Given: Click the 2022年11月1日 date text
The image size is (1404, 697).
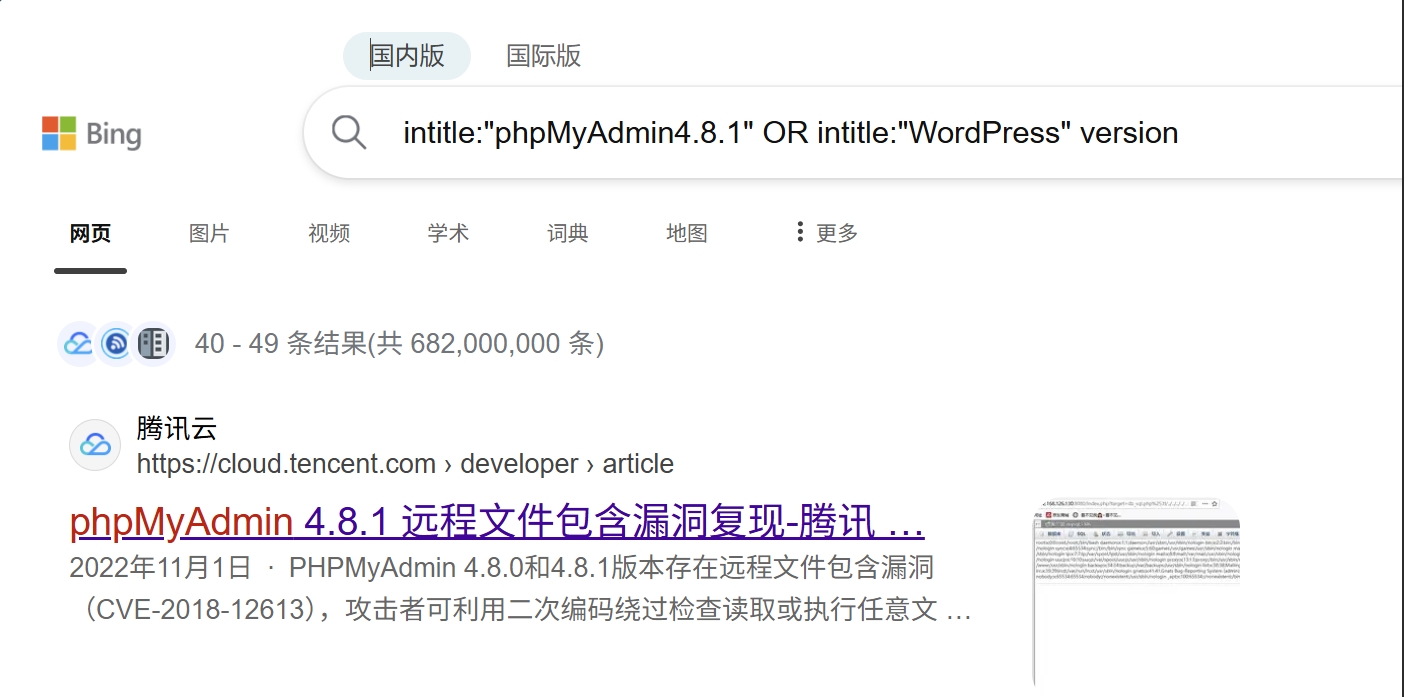Looking at the screenshot, I should tap(160, 569).
